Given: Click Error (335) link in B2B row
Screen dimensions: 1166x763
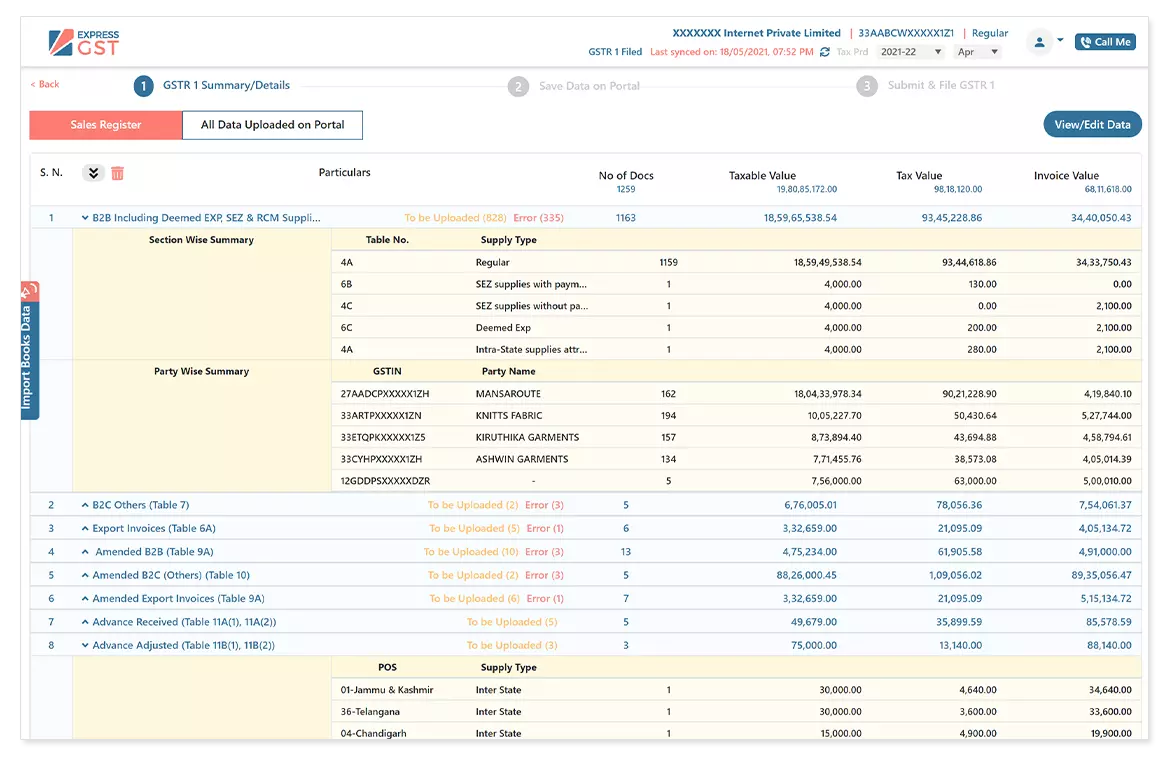Looking at the screenshot, I should click(538, 218).
